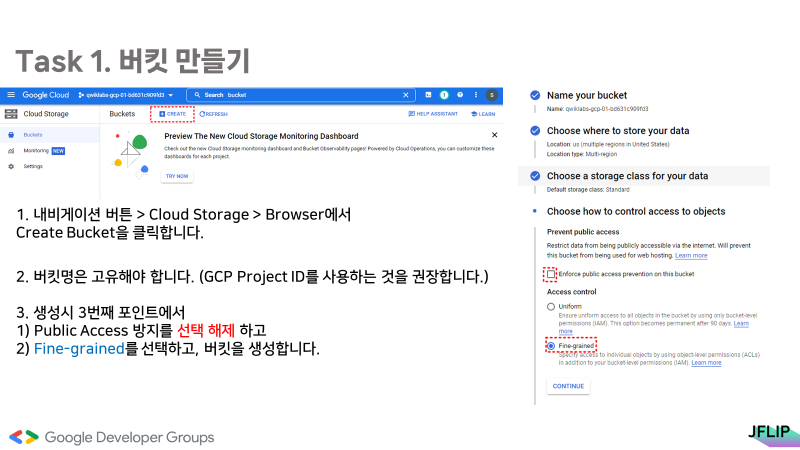
Task: Open Learn more link under Uniform
Action: point(741,323)
